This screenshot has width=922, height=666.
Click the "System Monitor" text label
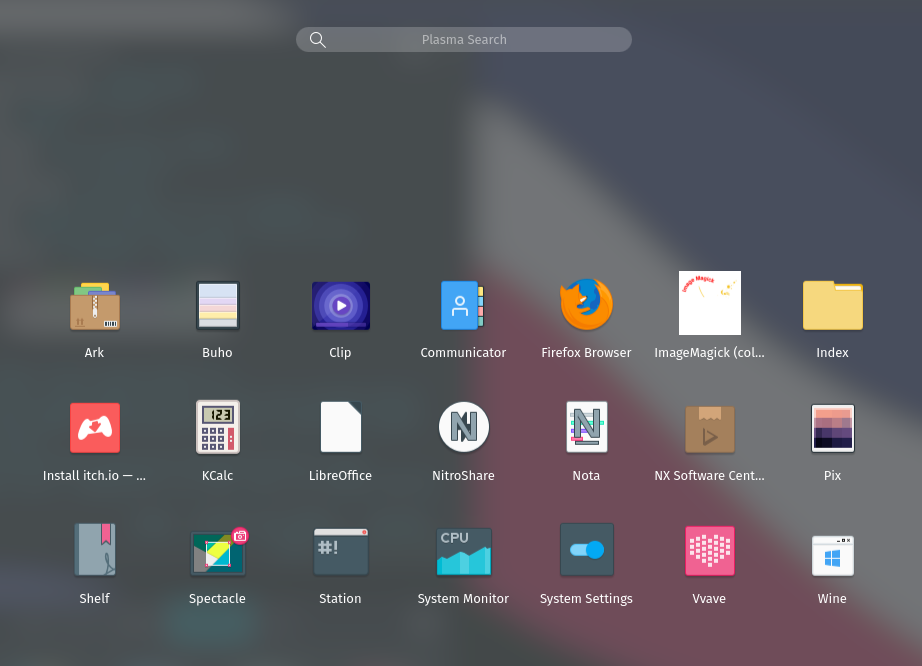tap(463, 598)
